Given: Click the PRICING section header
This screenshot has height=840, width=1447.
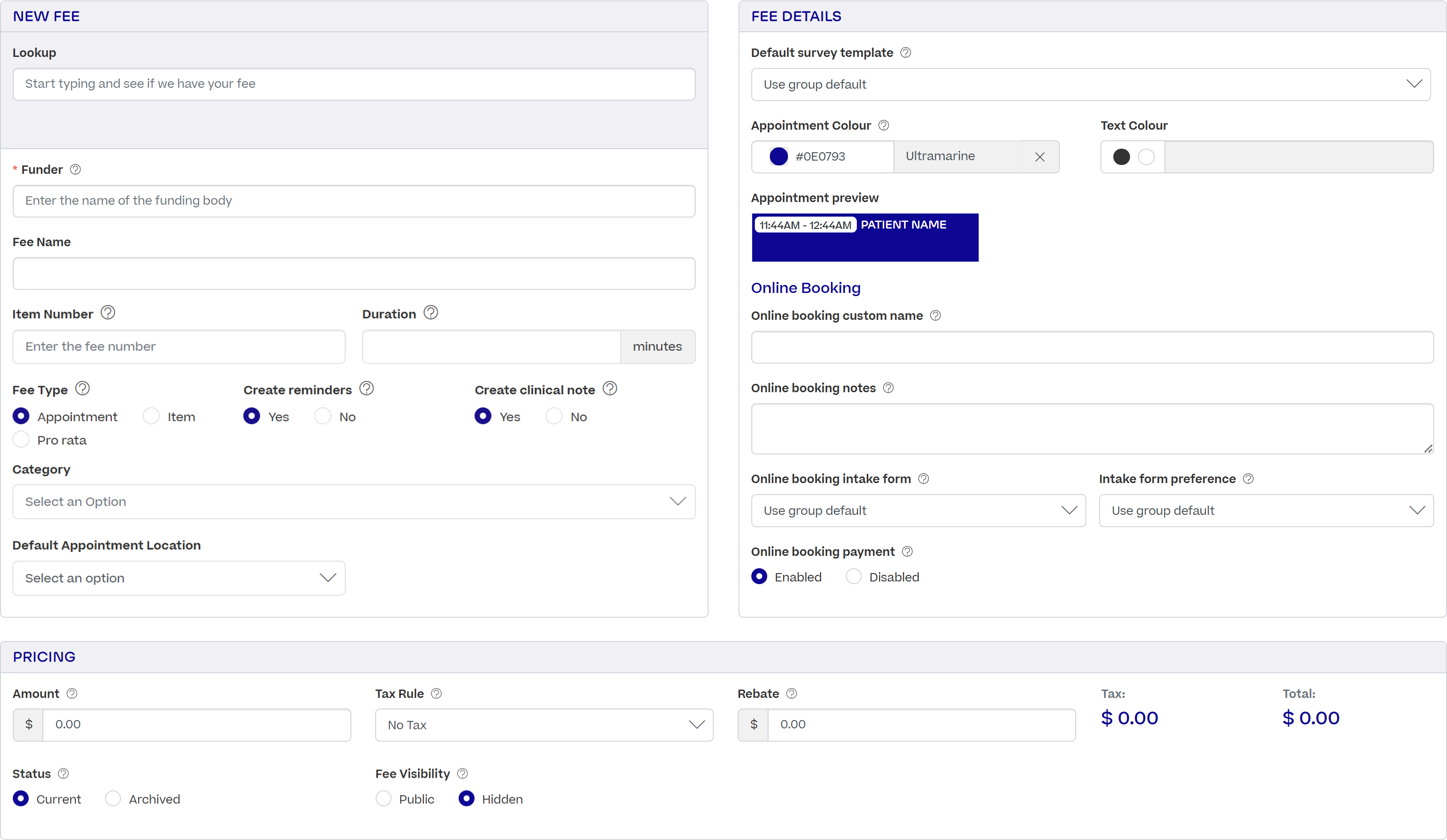Looking at the screenshot, I should coord(44,656).
